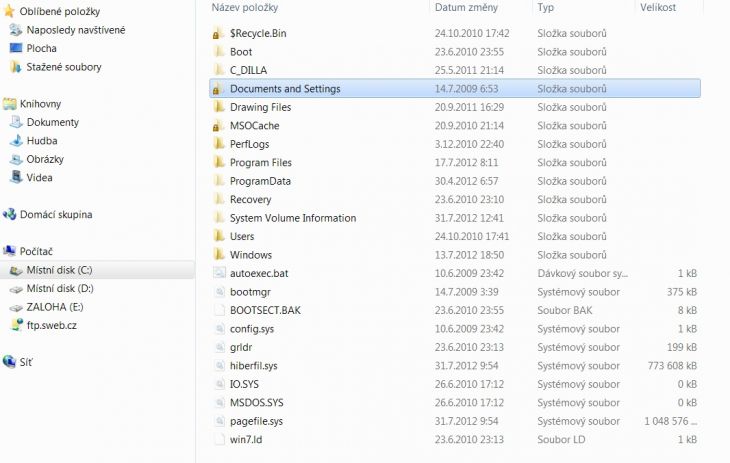Screen dimensions: 730x463
Task: Select the Místní disk (C:) drive icon
Action: click(x=16, y=270)
